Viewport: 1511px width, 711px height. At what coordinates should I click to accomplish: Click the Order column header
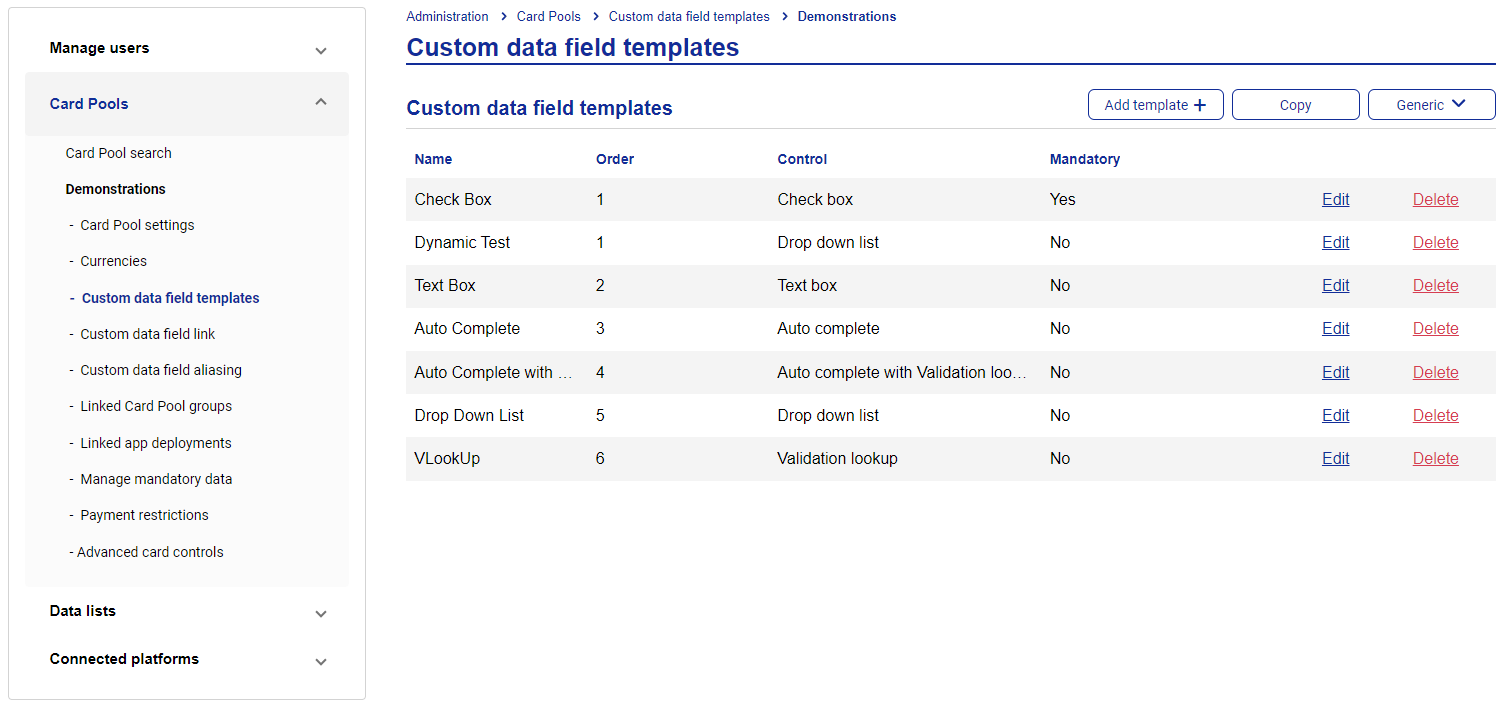(615, 159)
